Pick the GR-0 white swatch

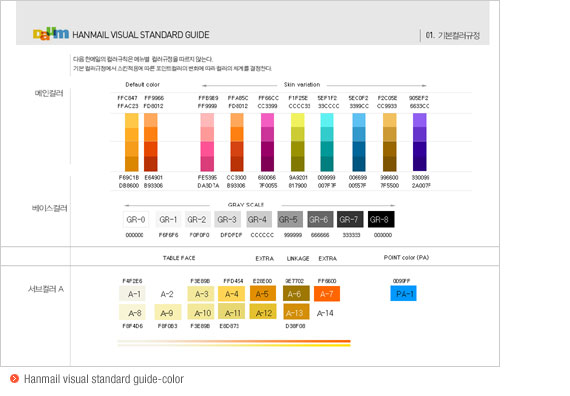point(136,219)
